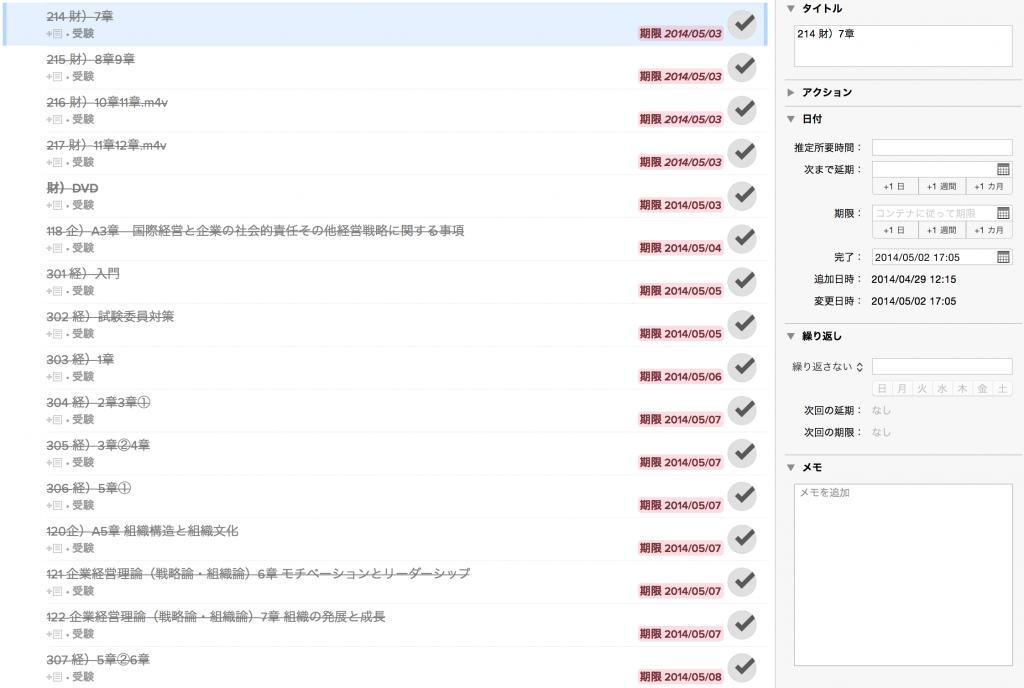
Task: Uncheck the 307 経）5章②6章 task
Action: (742, 667)
